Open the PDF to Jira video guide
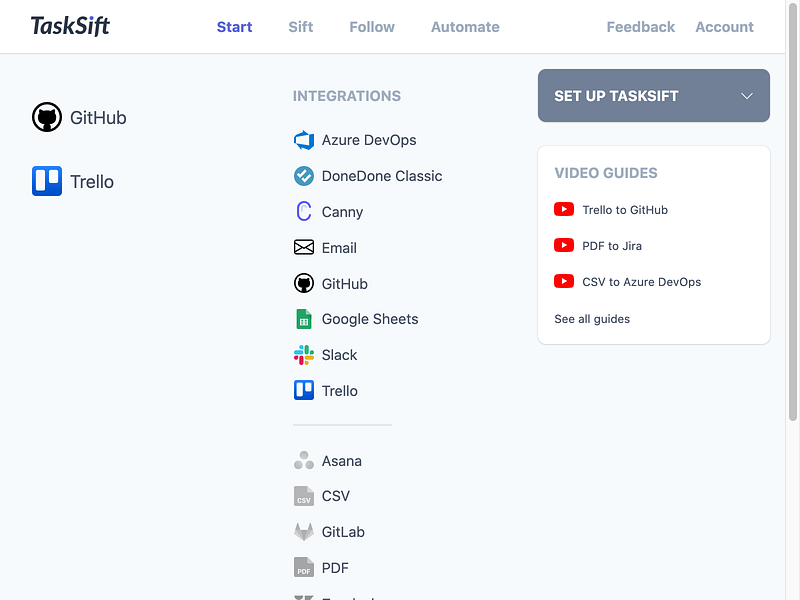This screenshot has width=800, height=600. [612, 246]
